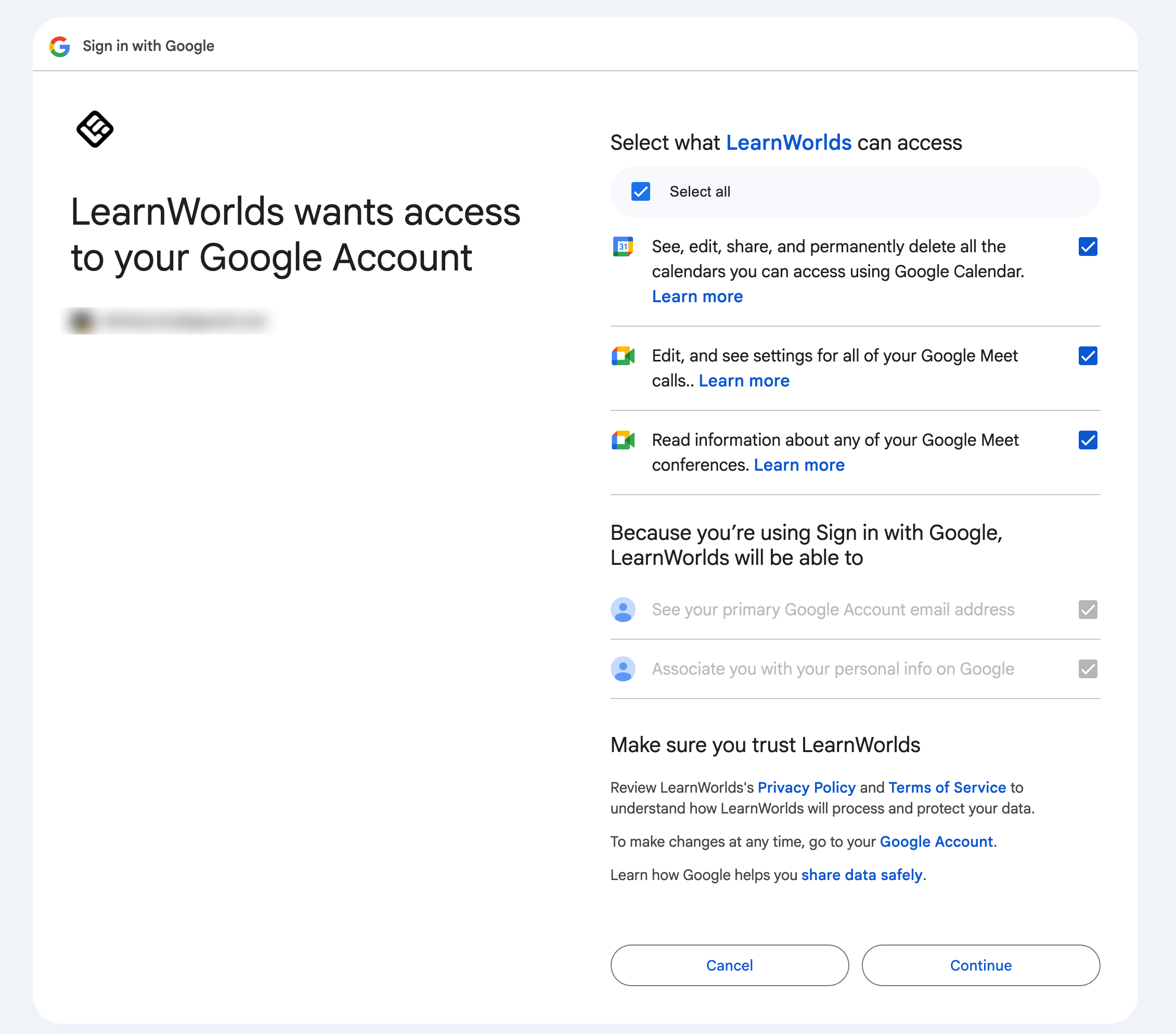Toggle the Google Calendar access checkbox
This screenshot has height=1034, width=1176.
[1088, 247]
